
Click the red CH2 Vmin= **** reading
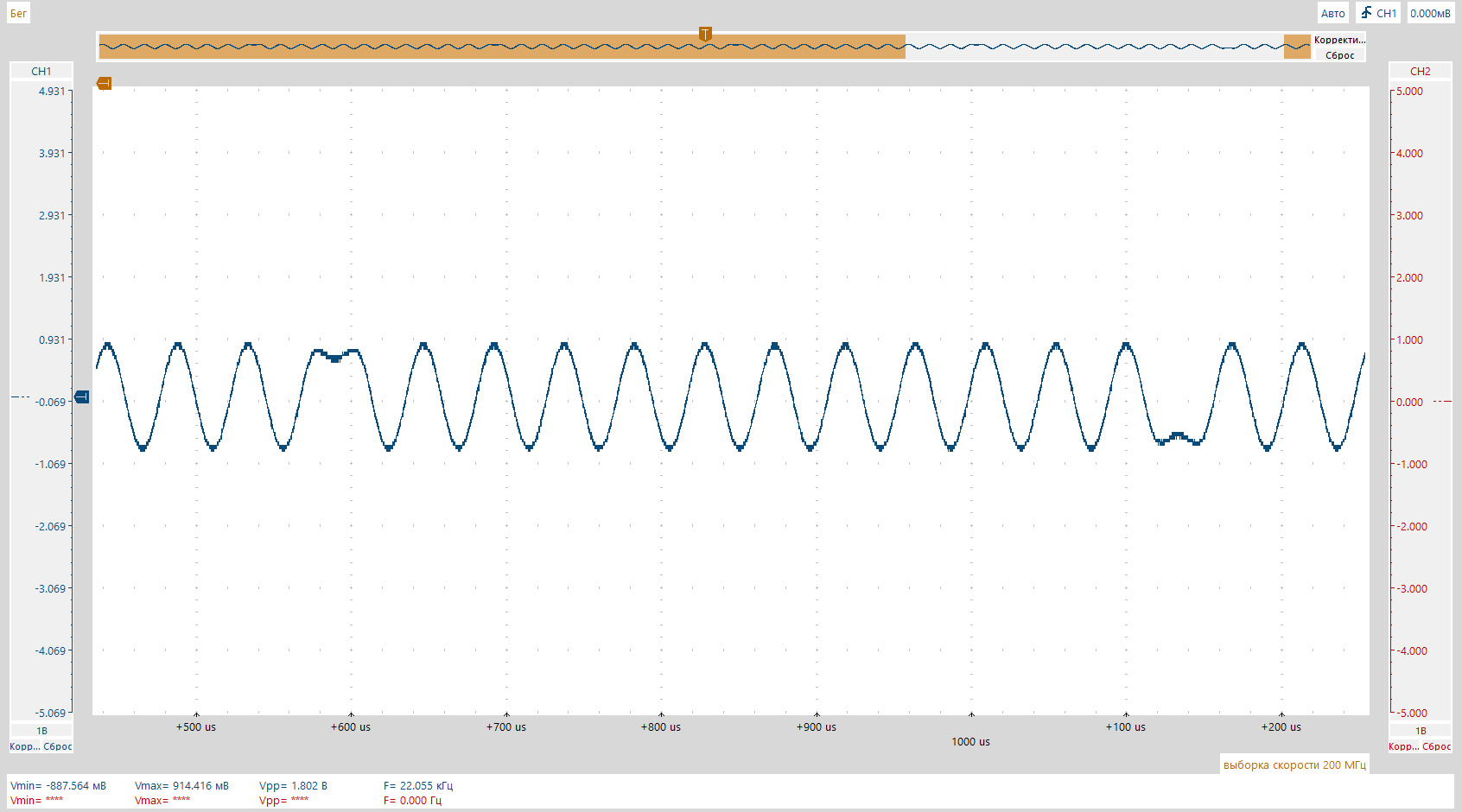36,801
